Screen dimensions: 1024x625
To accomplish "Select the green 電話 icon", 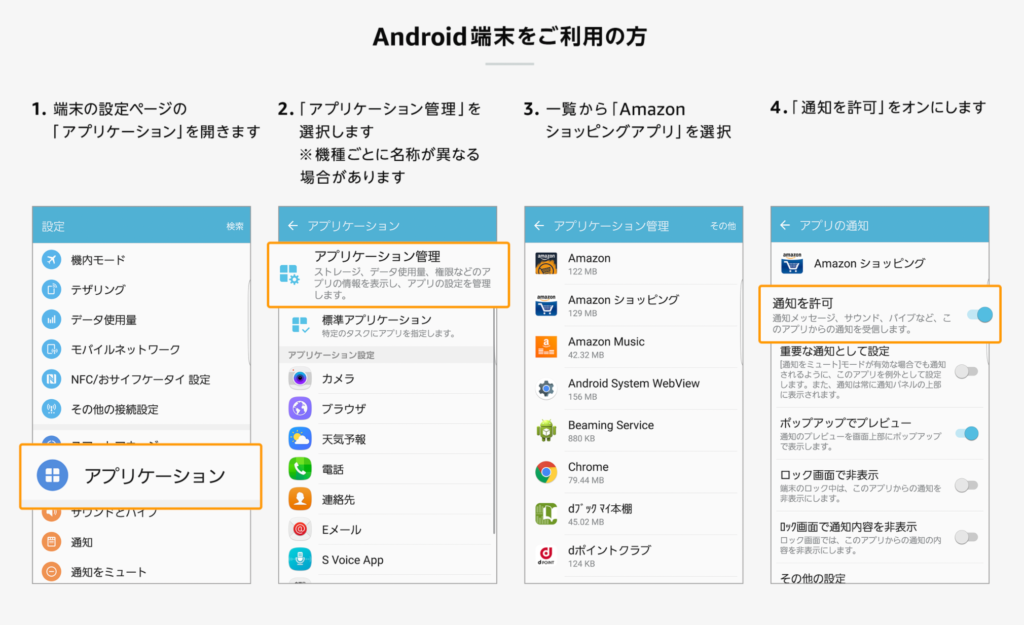I will click(300, 468).
